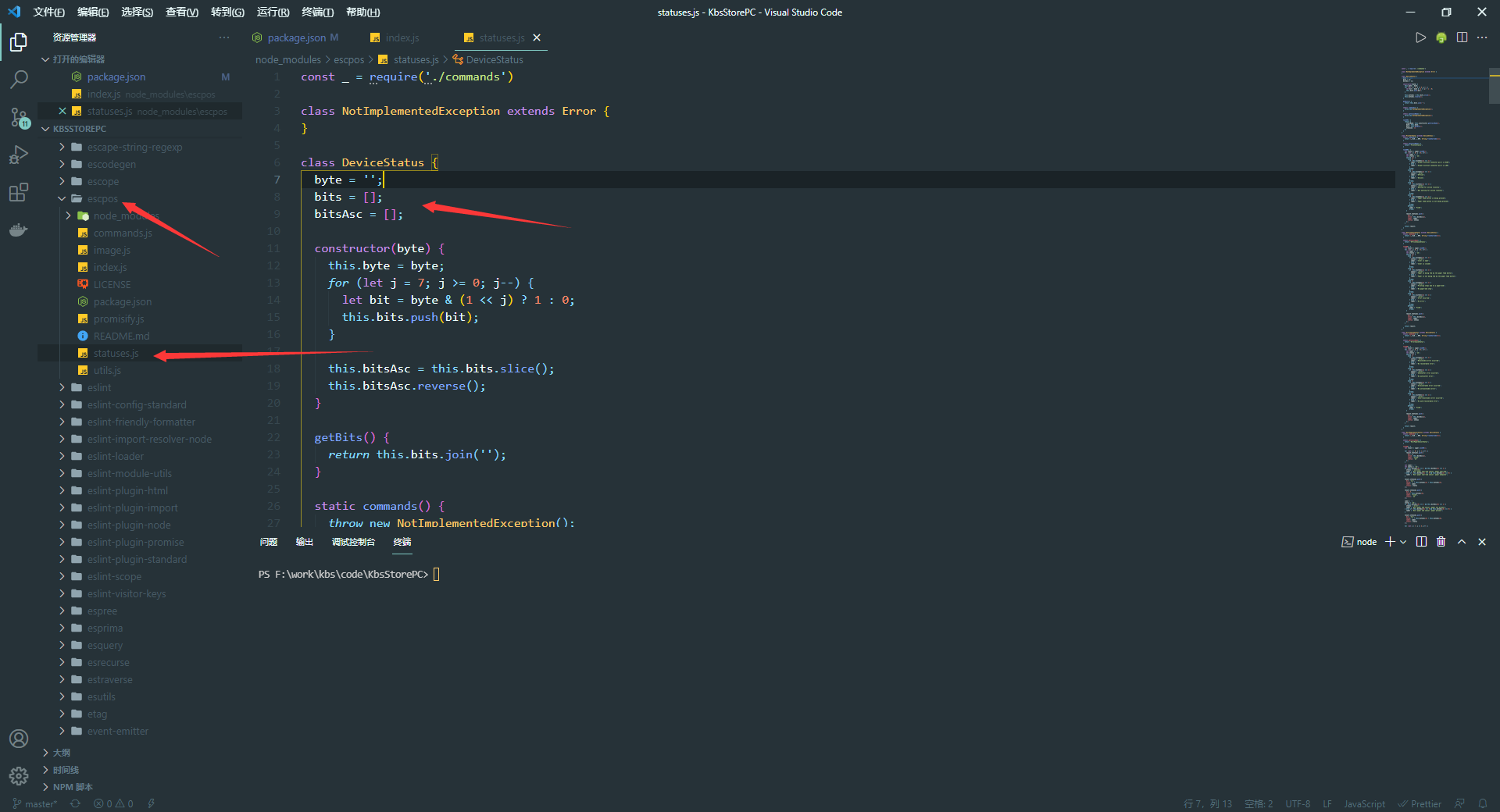Switch to the index.js editor tab
The image size is (1500, 812).
[402, 37]
